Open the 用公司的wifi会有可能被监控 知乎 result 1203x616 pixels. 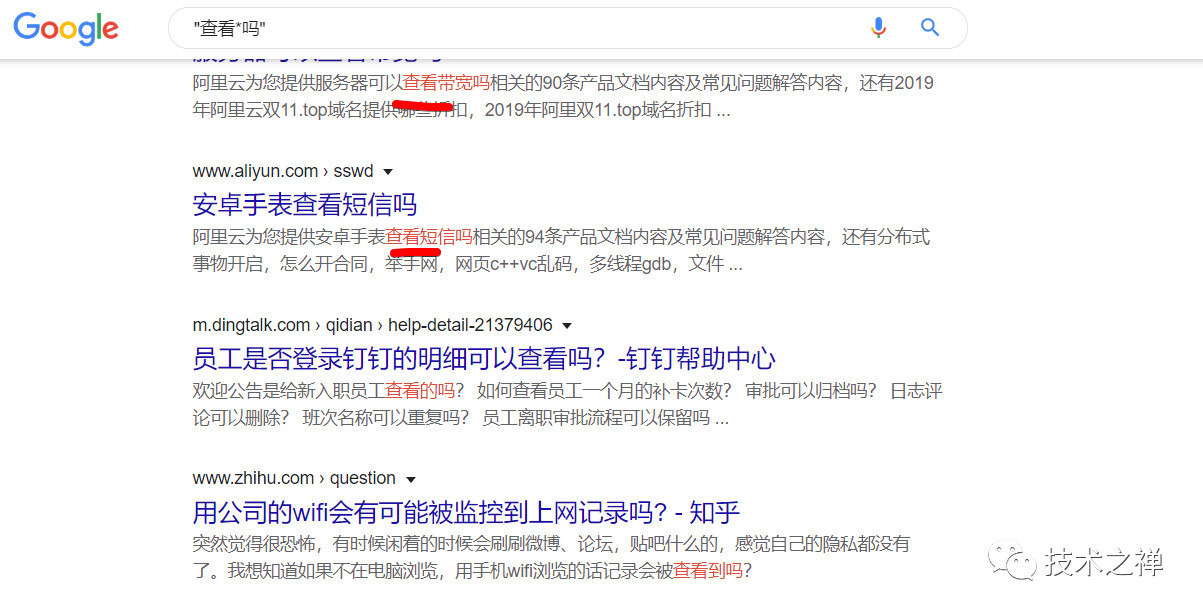pyautogui.click(x=466, y=513)
